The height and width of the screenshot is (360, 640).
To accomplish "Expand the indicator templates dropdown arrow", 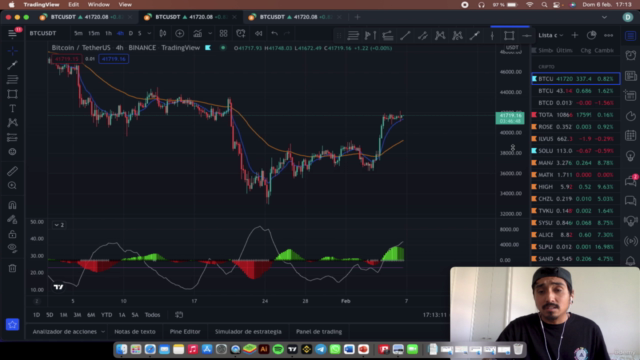I will tap(210, 33).
